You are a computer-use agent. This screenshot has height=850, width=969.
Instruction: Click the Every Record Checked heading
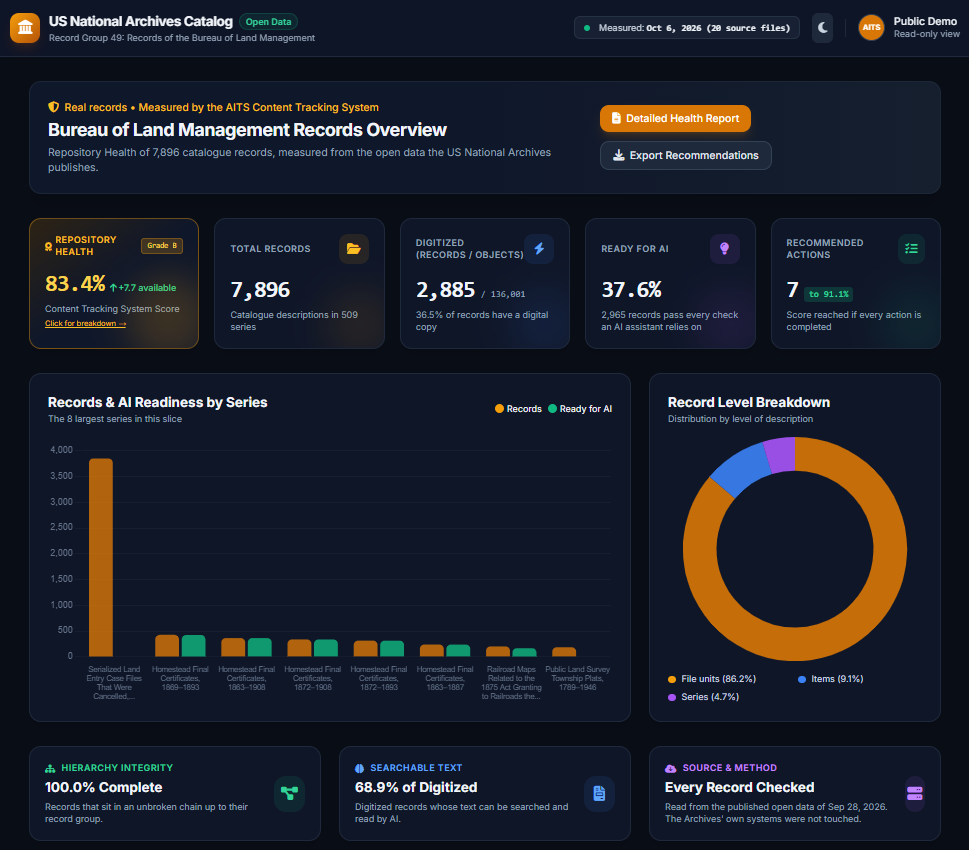pyautogui.click(x=739, y=787)
